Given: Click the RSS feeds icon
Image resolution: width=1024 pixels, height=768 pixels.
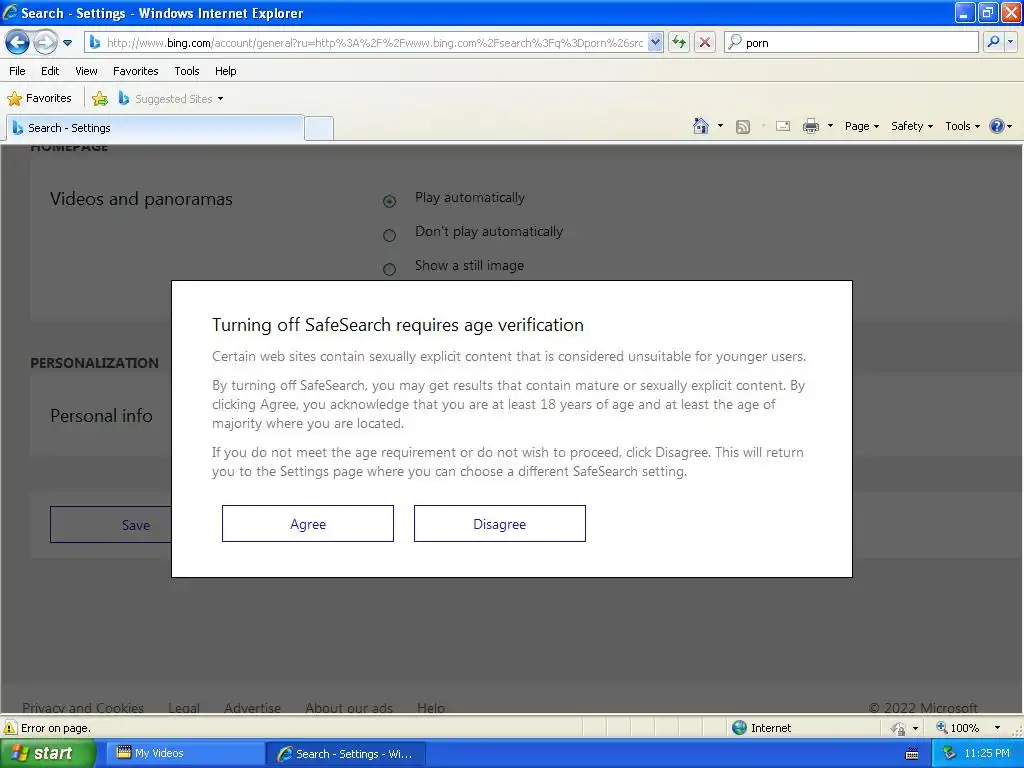Looking at the screenshot, I should (743, 127).
